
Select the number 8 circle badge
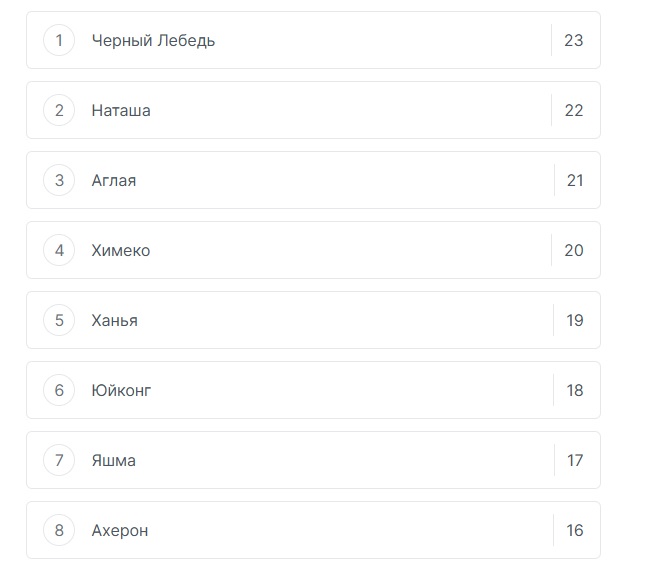(x=59, y=530)
